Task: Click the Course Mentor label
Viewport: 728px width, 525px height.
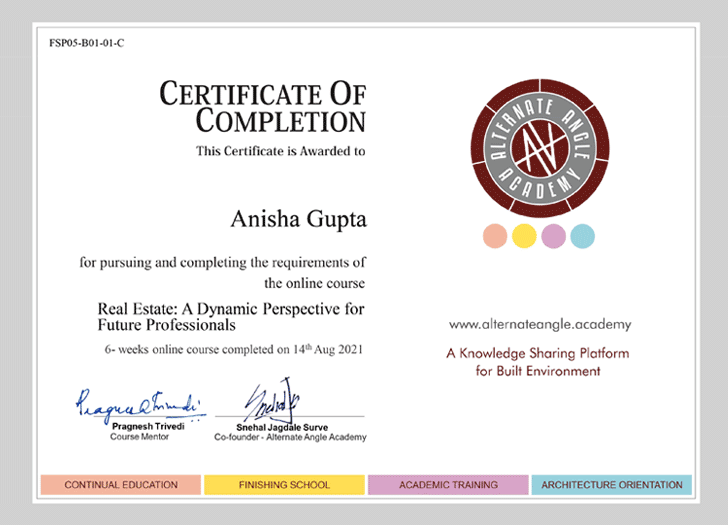Action: [x=139, y=437]
